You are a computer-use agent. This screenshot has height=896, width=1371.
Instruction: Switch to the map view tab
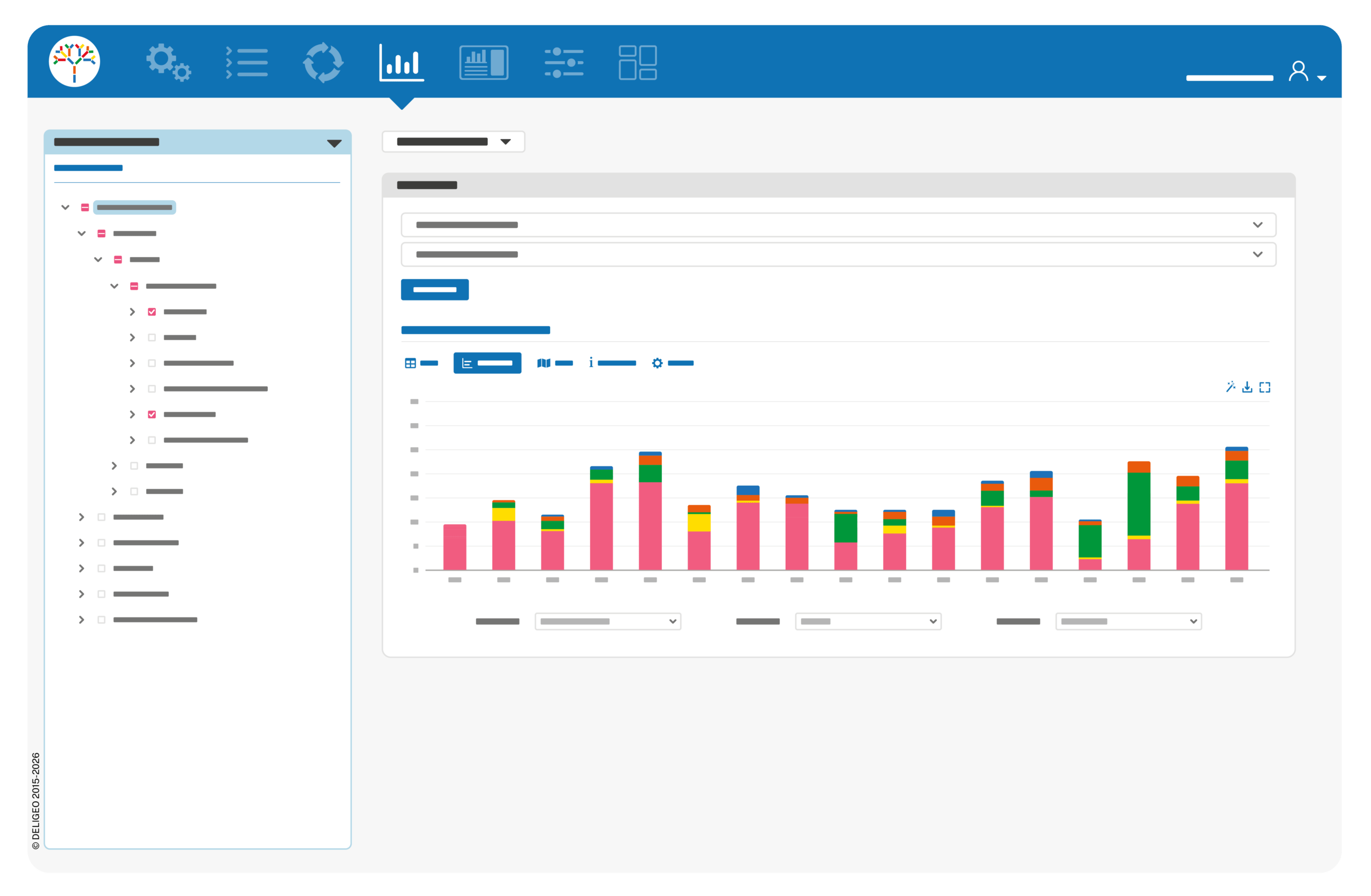pyautogui.click(x=555, y=363)
